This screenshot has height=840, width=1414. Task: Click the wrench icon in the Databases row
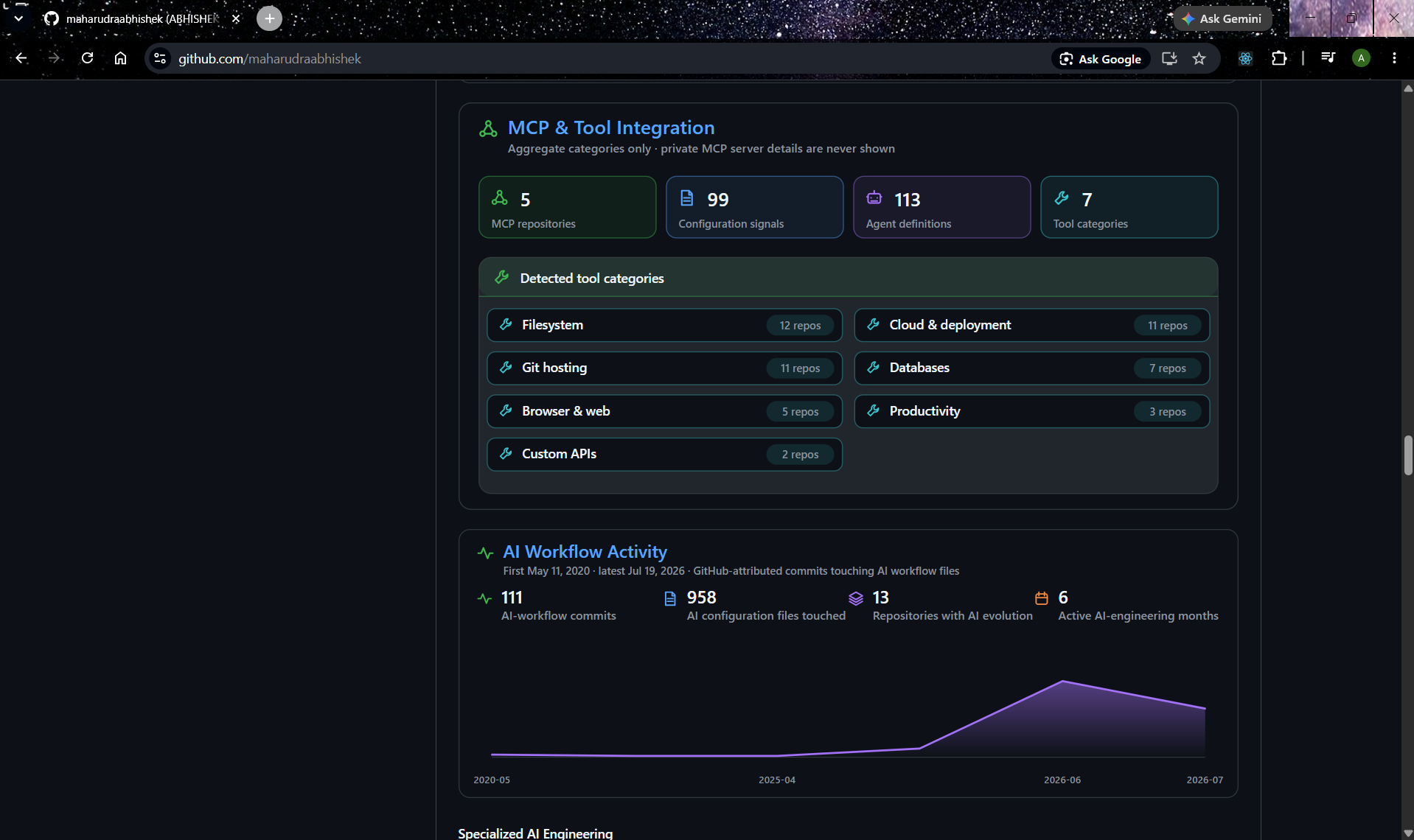pos(873,367)
